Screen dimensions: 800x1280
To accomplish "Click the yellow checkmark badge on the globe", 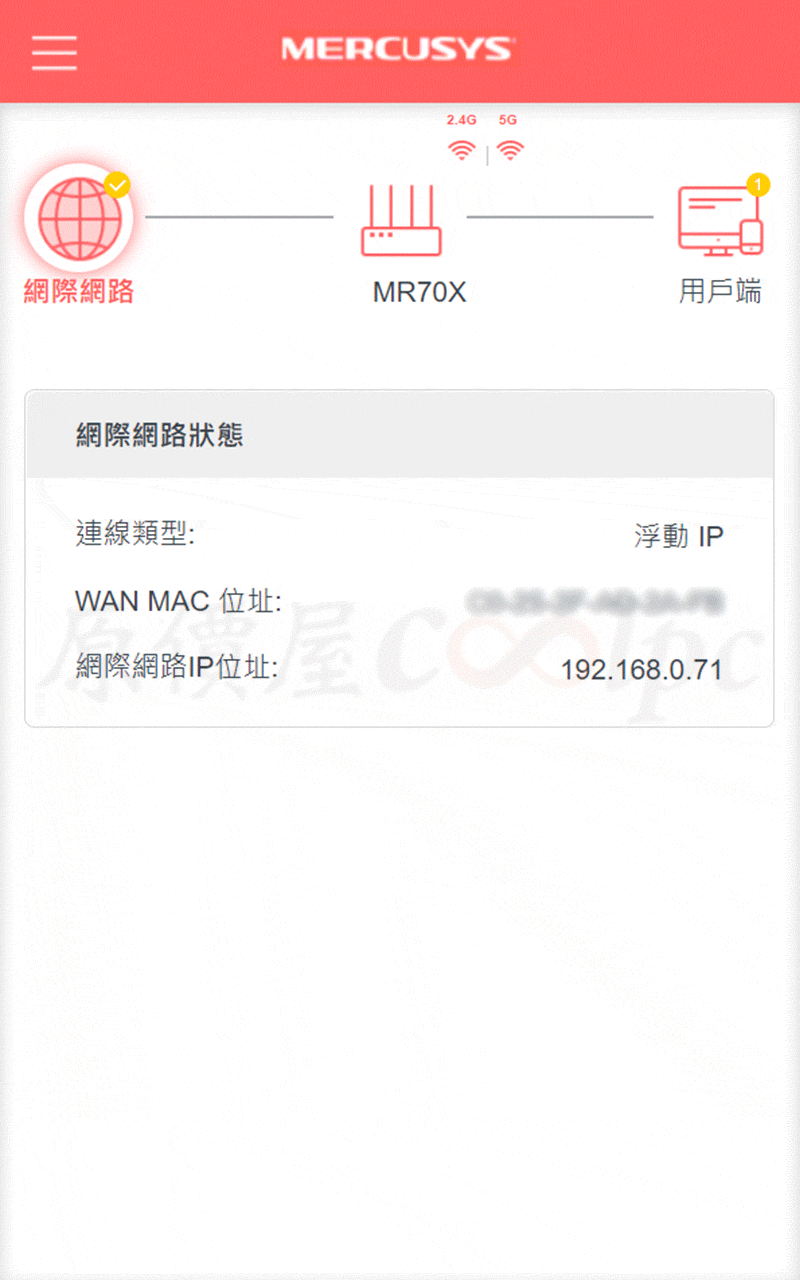I will tap(117, 184).
